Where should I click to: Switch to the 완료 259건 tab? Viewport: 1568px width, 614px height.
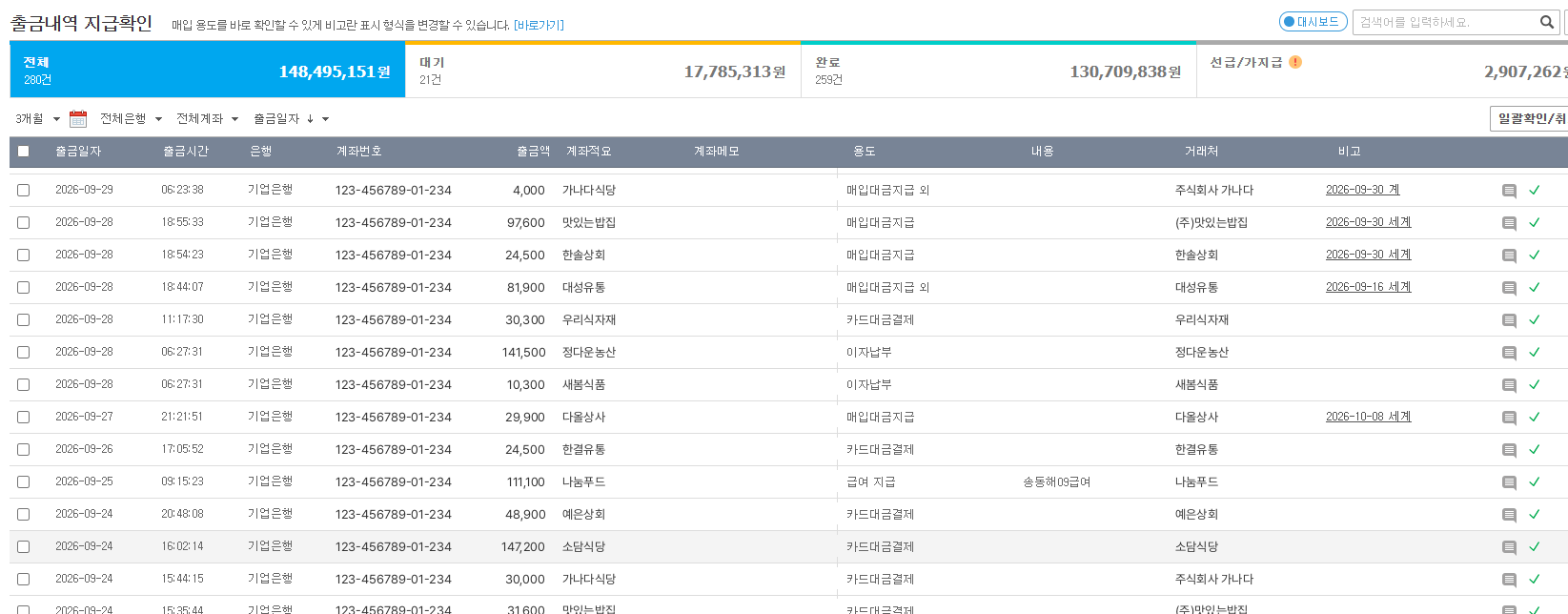tap(999, 71)
